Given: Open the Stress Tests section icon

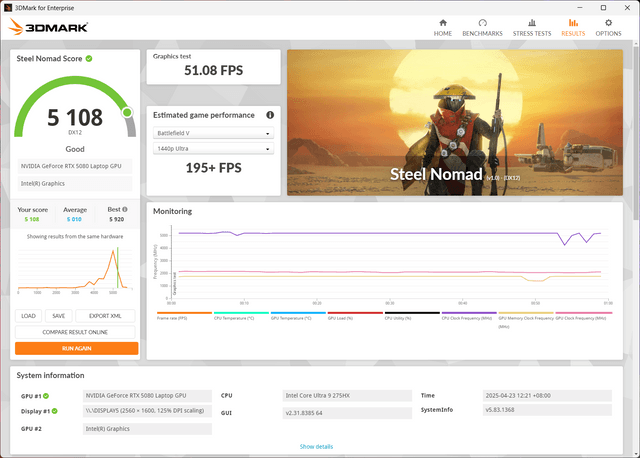Looking at the screenshot, I should pos(531,23).
